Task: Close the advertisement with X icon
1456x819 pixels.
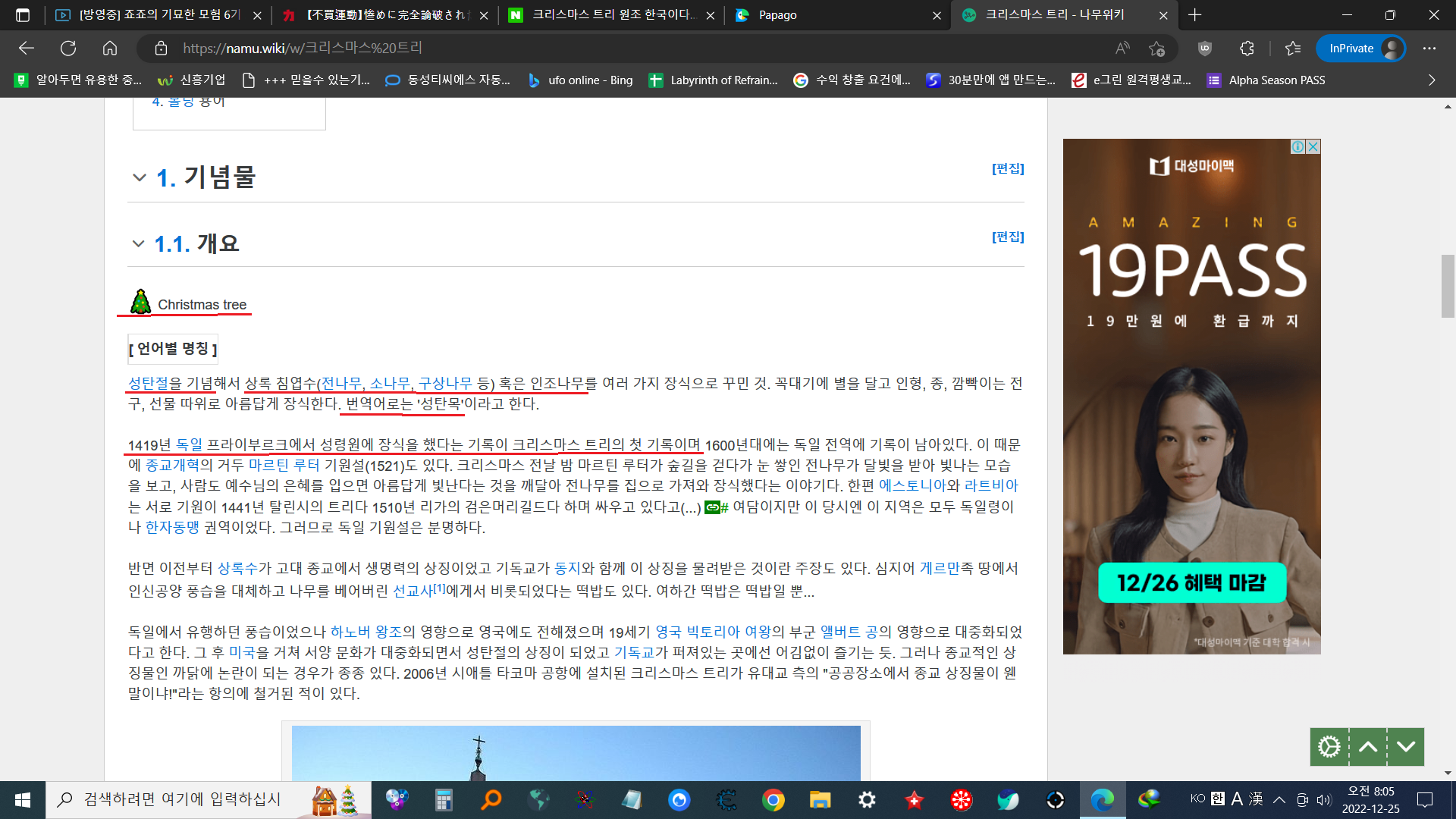Action: 1313,146
